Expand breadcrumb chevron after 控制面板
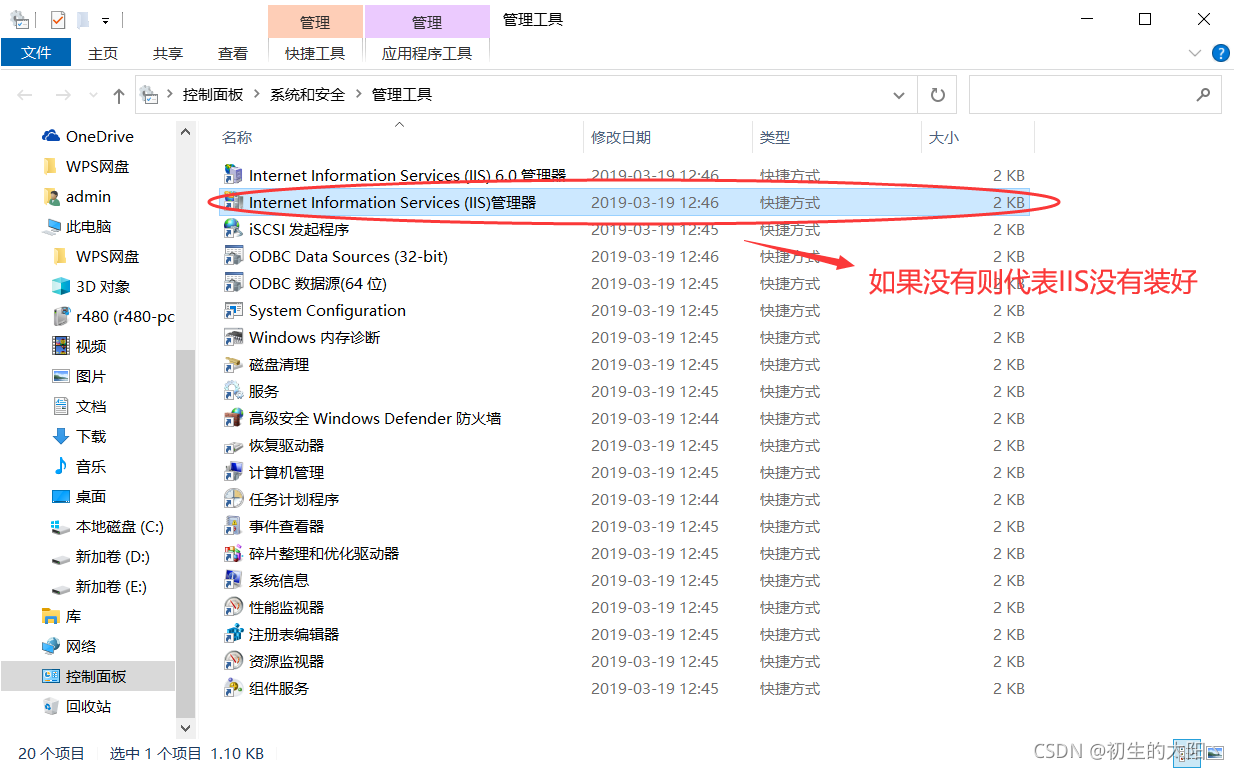Screen dimensions: 1235x769 click(x=257, y=94)
